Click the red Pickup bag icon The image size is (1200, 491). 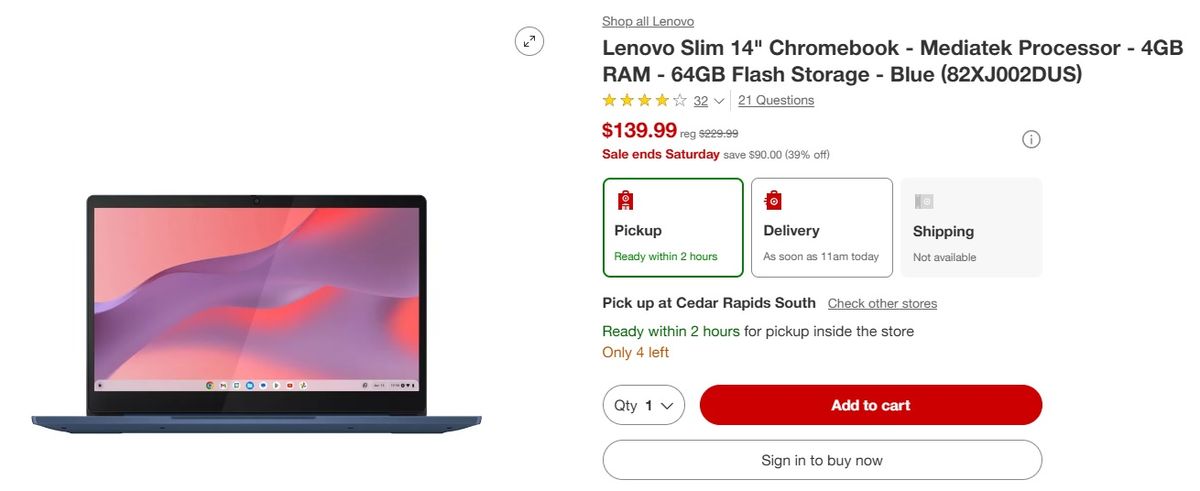(625, 200)
